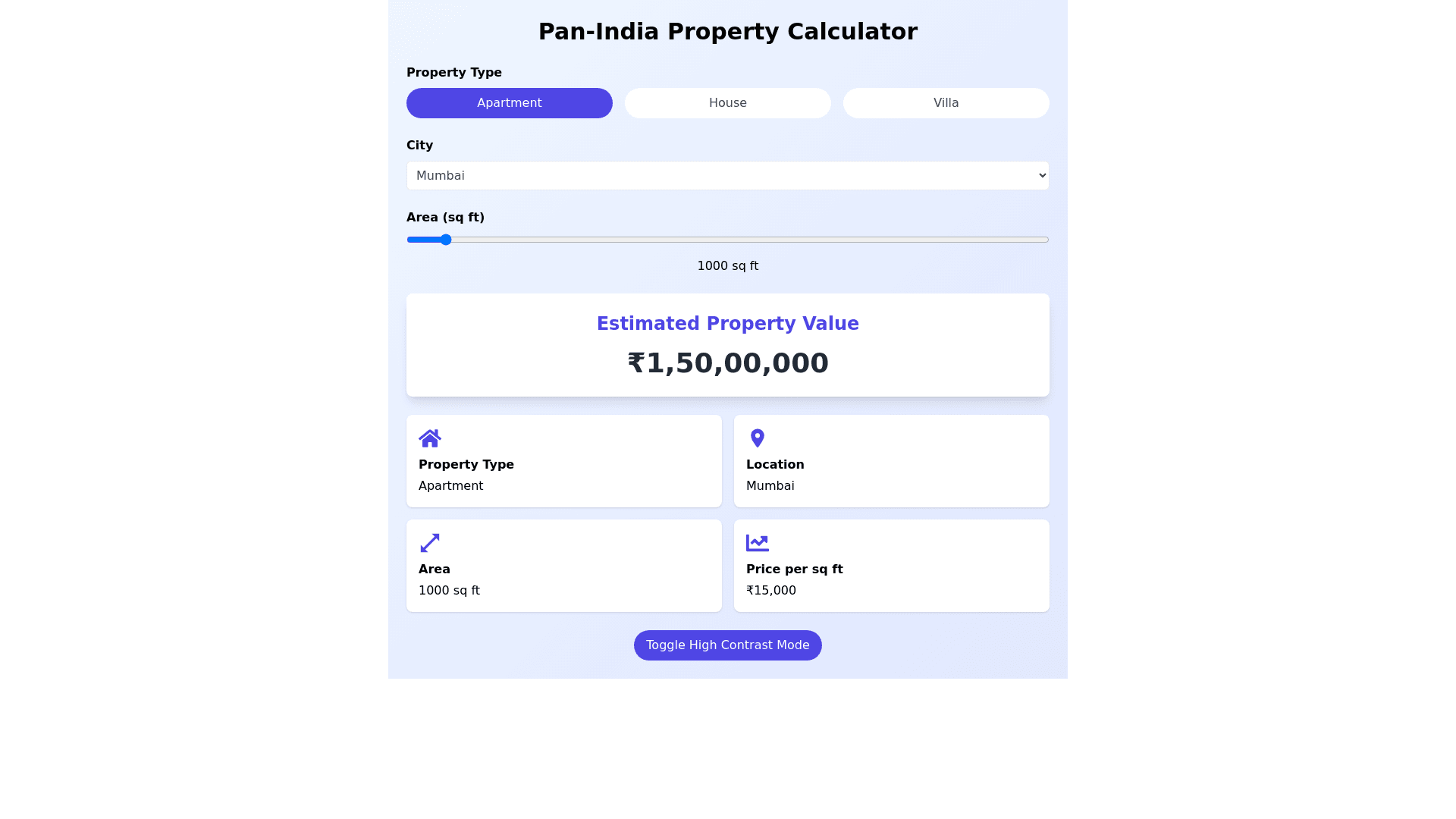Click the Estimated Property Value heading
Image resolution: width=1456 pixels, height=819 pixels.
[x=728, y=324]
